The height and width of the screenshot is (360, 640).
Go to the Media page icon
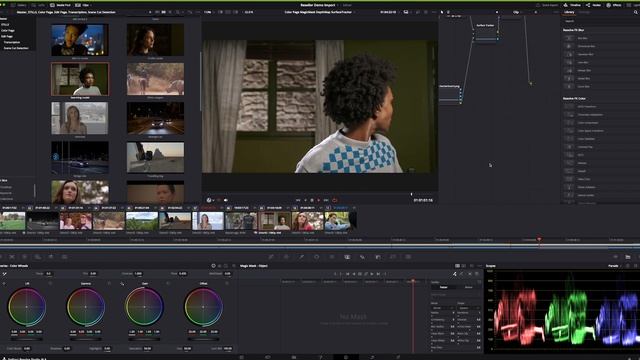click(242, 357)
